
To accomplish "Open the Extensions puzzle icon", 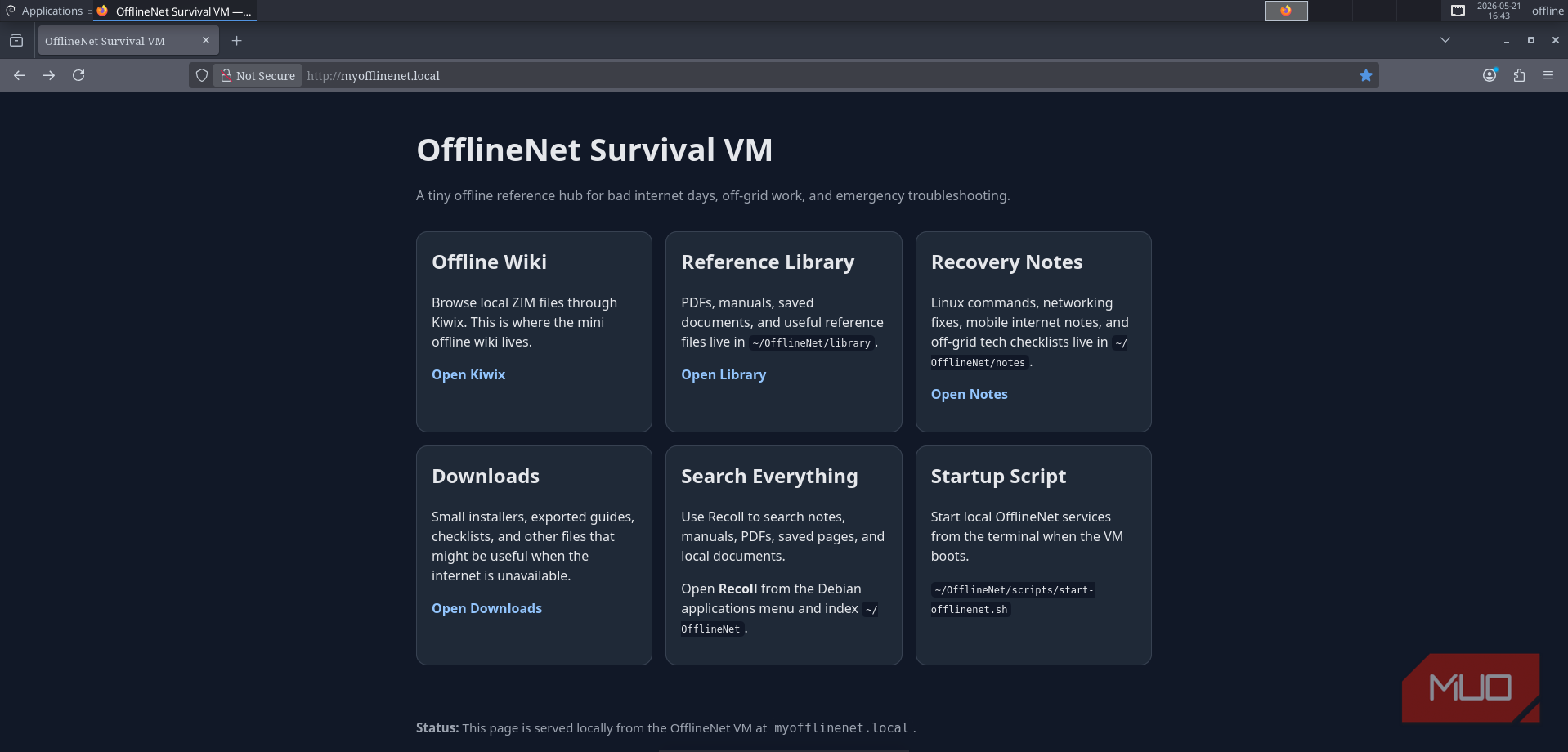I will (1519, 75).
